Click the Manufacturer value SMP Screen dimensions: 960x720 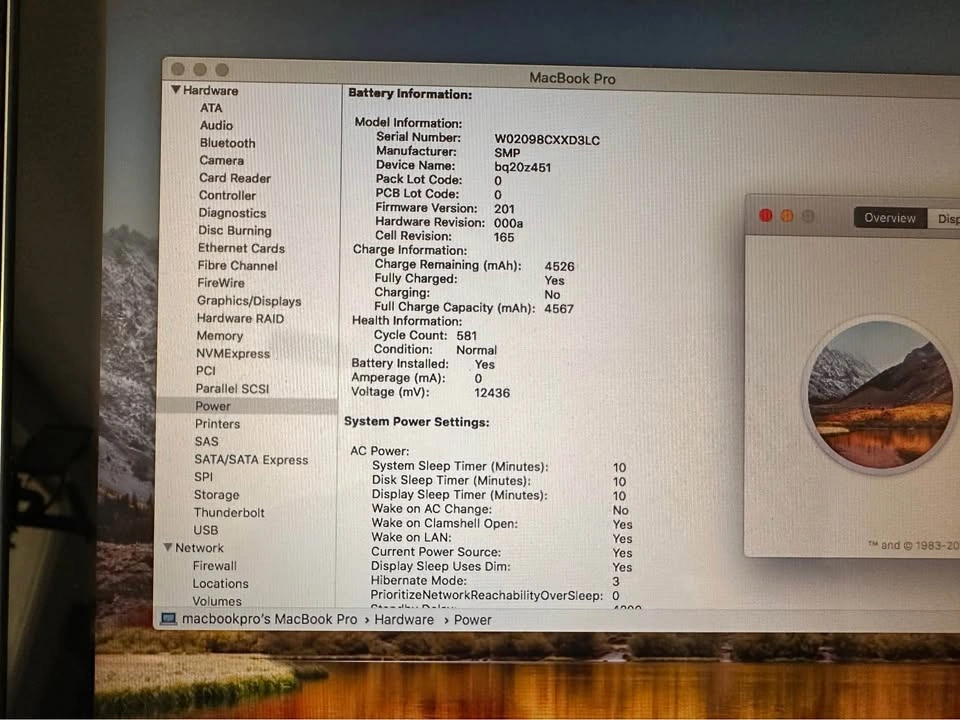(507, 153)
